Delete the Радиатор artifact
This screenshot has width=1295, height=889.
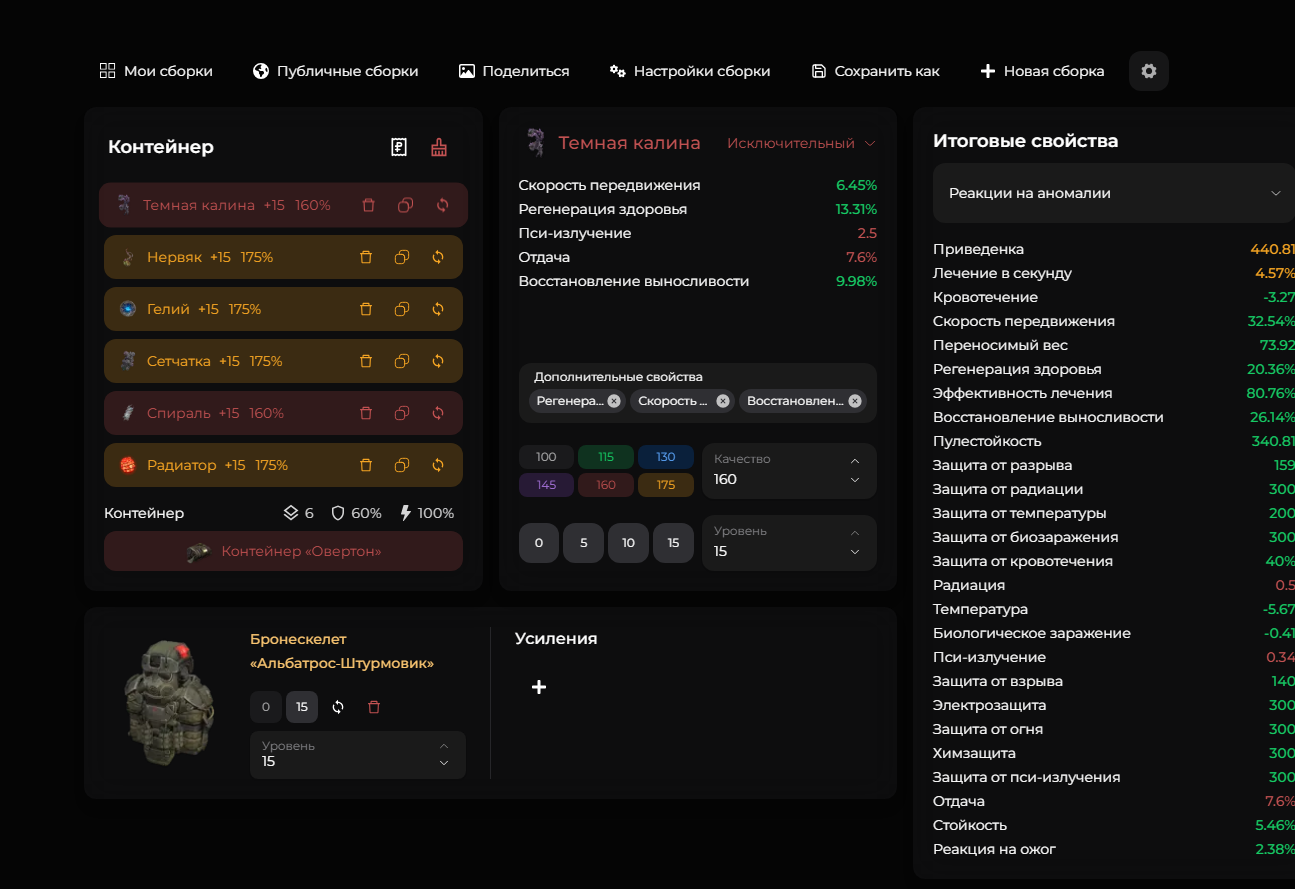366,465
